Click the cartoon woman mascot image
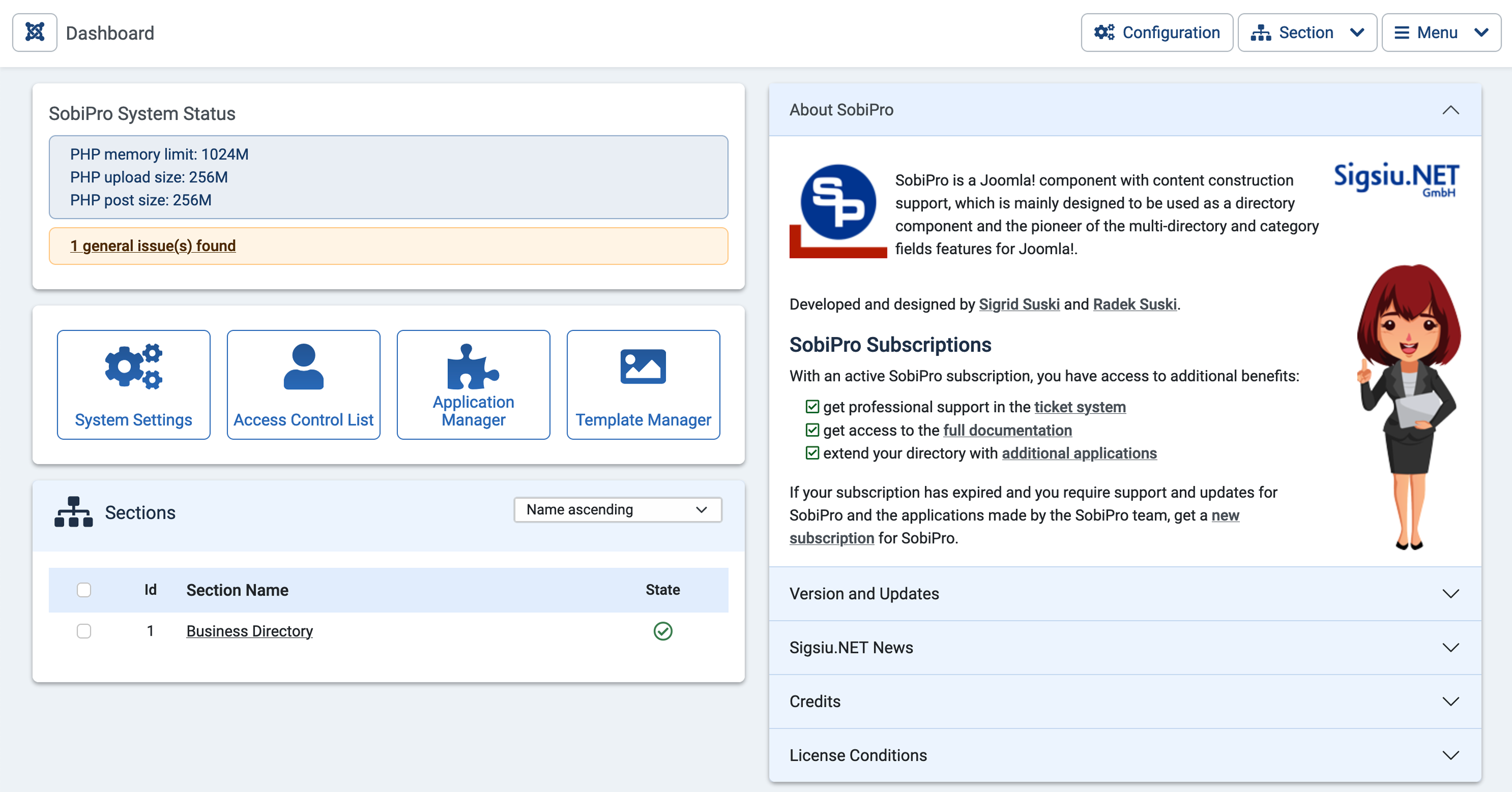1512x792 pixels. [1408, 406]
